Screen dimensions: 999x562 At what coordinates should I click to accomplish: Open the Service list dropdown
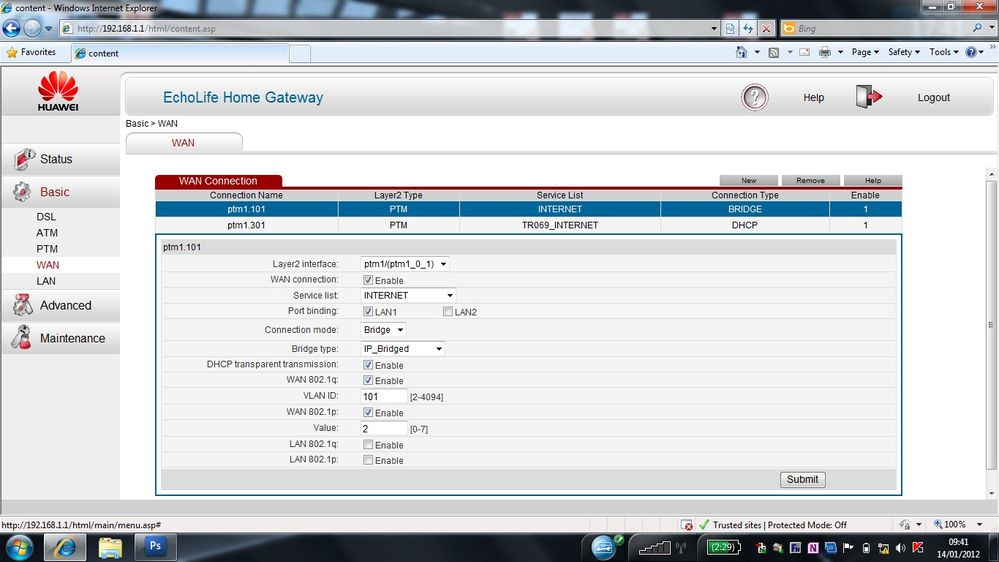(x=408, y=296)
